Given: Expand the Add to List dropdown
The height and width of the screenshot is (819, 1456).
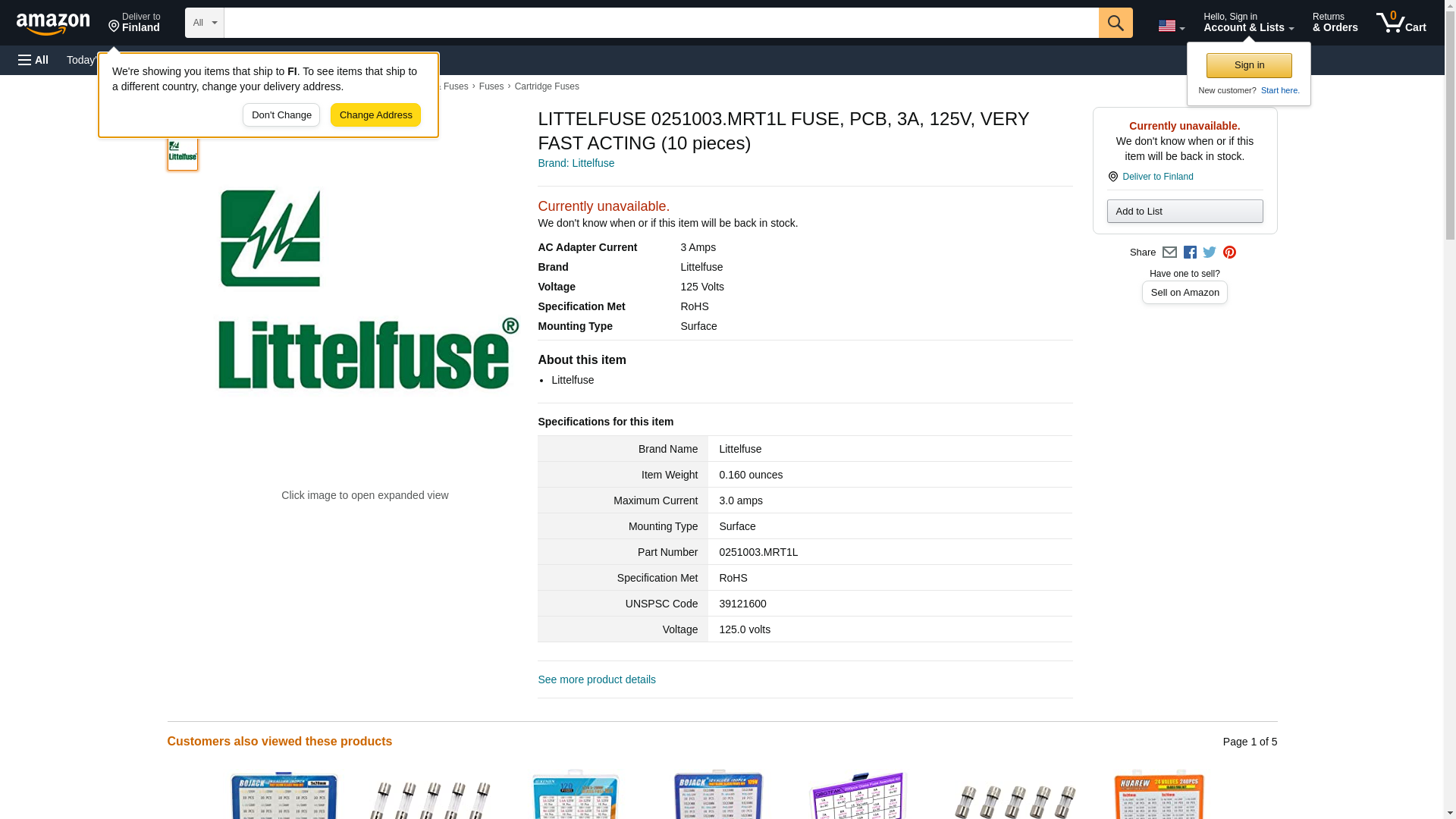Looking at the screenshot, I should (1184, 212).
